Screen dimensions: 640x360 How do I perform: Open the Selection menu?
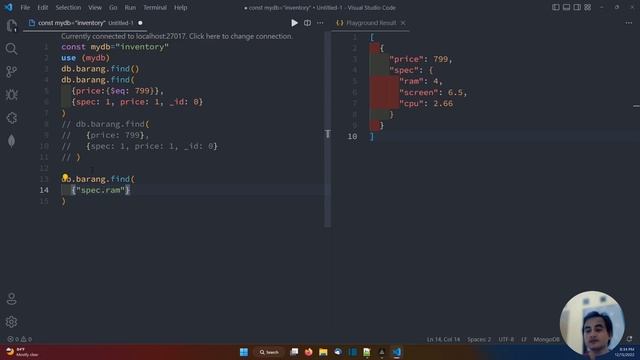click(x=68, y=7)
